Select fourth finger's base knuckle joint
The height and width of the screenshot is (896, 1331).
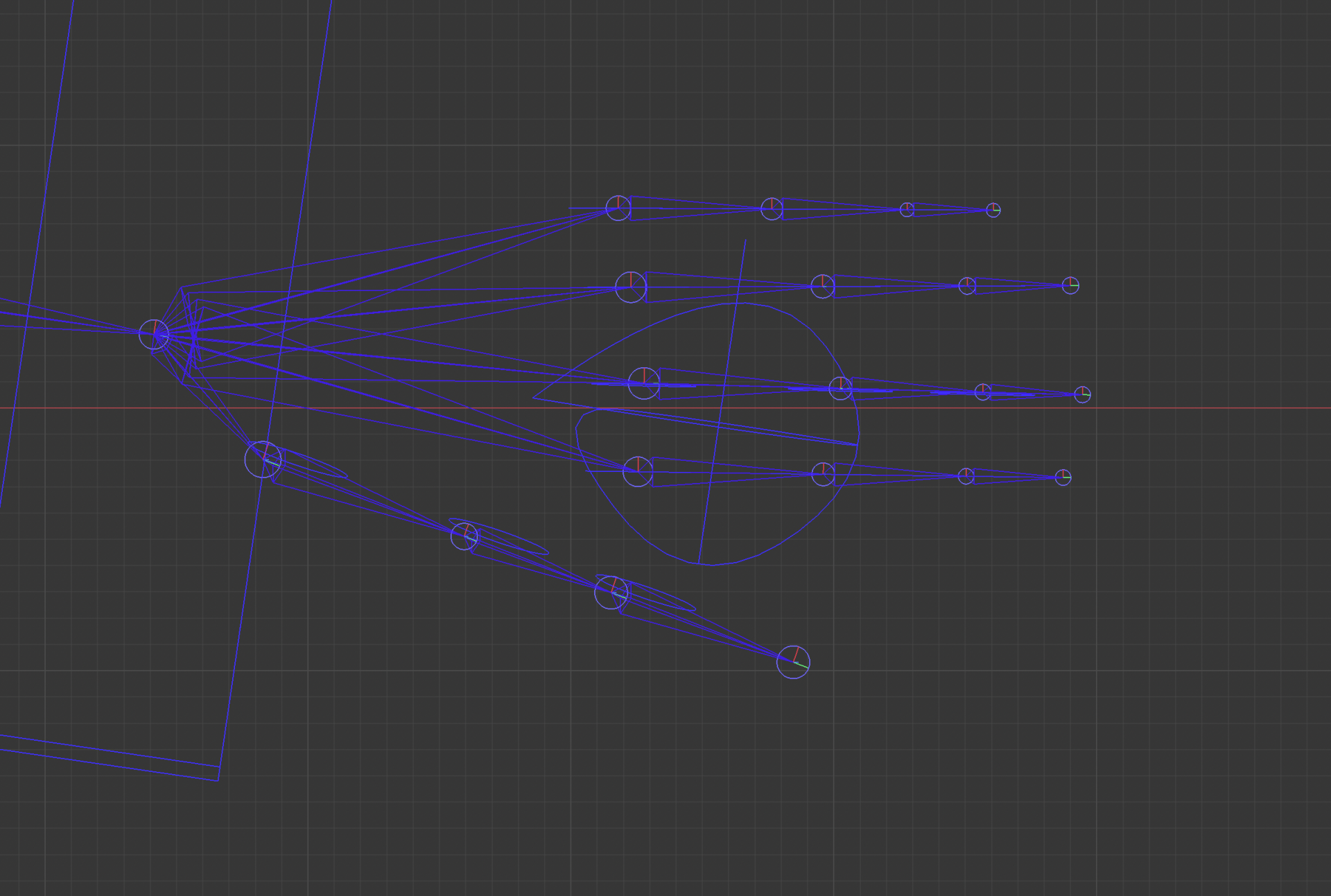(638, 472)
